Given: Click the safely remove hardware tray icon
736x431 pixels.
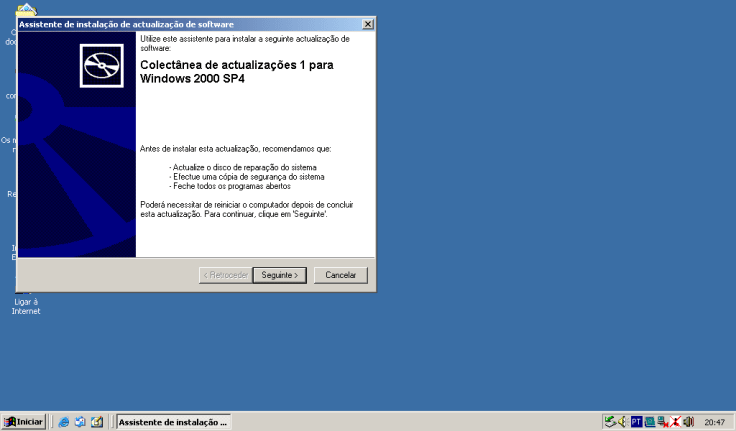Looking at the screenshot, I should click(x=610, y=422).
